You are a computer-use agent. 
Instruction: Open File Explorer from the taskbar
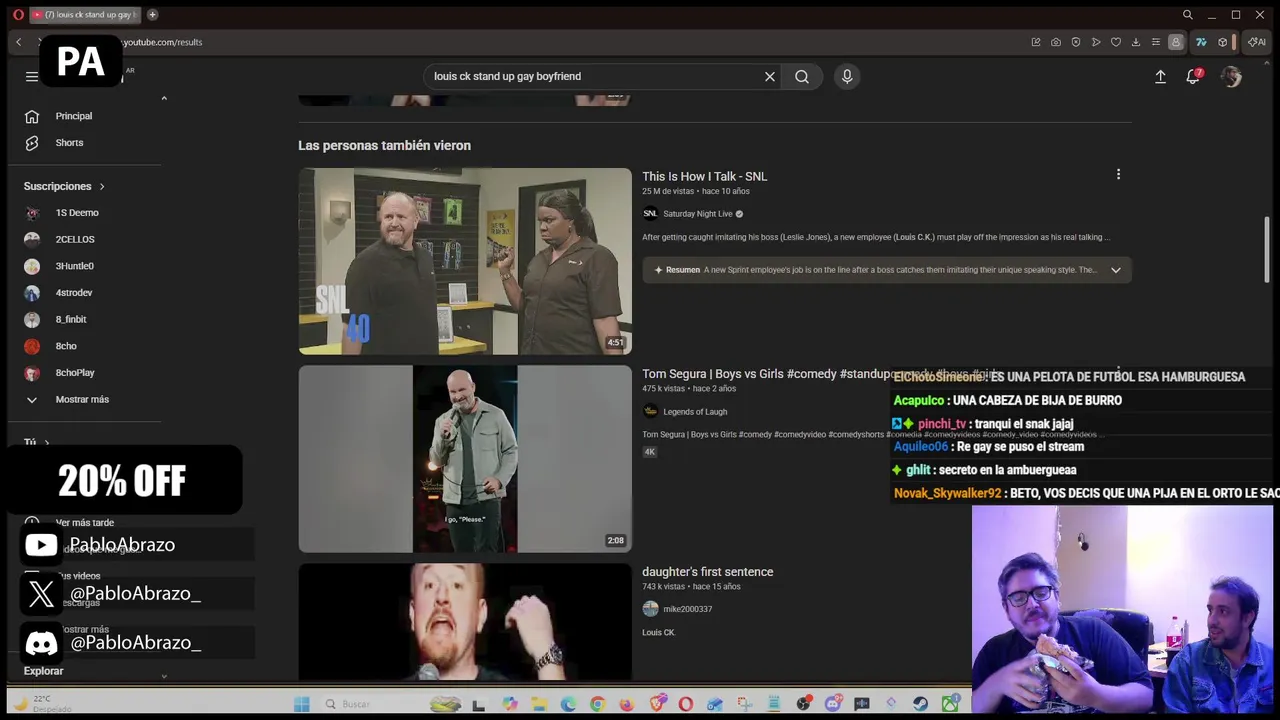(539, 704)
